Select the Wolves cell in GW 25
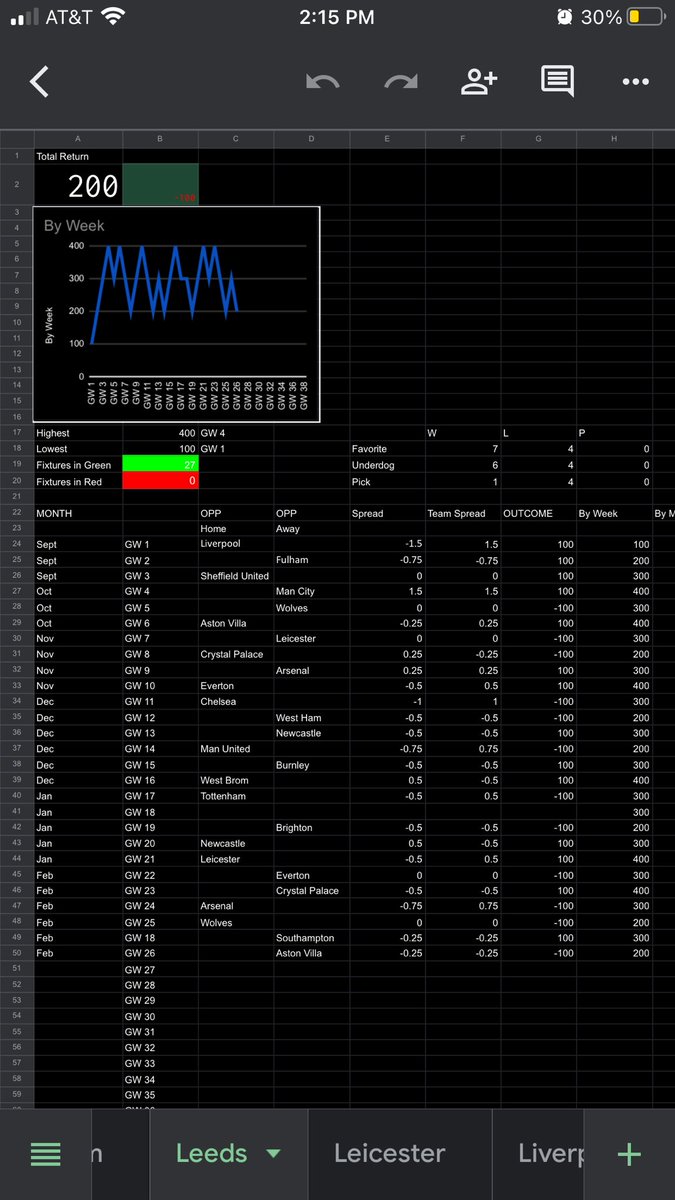This screenshot has height=1200, width=675. point(236,922)
